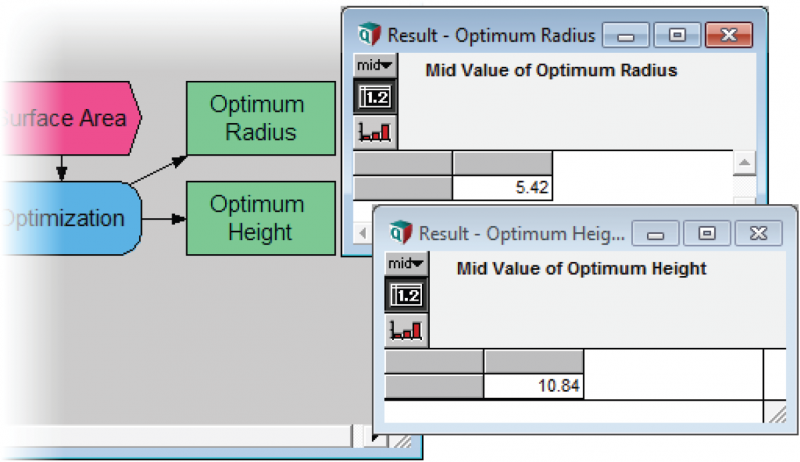Switch Optimum Height result to graph view
Image resolution: width=800 pixels, height=462 pixels.
pyautogui.click(x=406, y=330)
